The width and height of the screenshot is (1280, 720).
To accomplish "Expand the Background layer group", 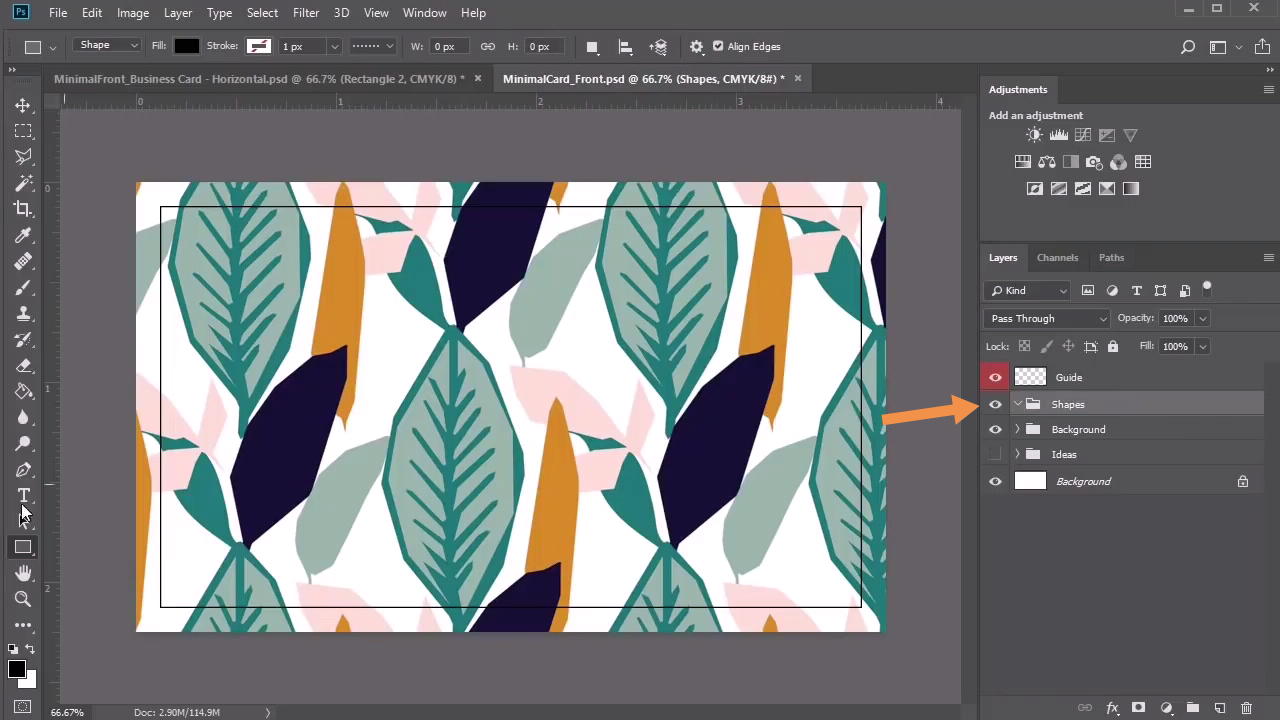I will [x=1017, y=429].
